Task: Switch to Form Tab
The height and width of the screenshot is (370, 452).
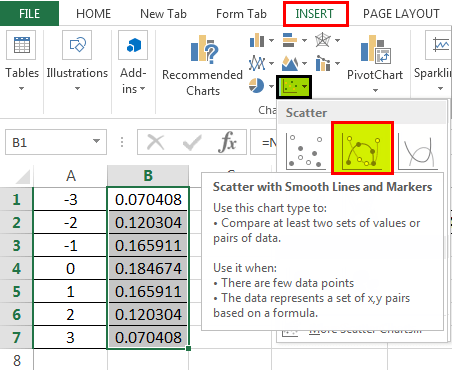Action: (241, 14)
